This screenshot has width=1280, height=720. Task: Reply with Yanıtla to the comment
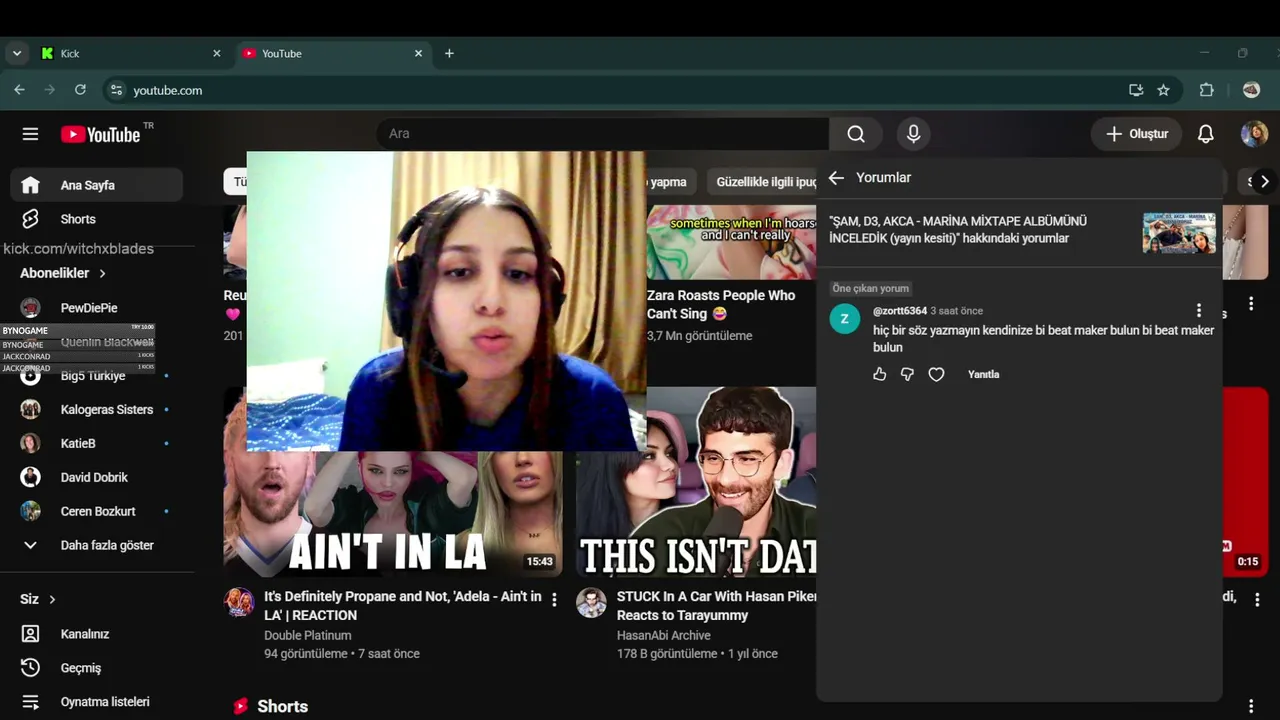983,374
